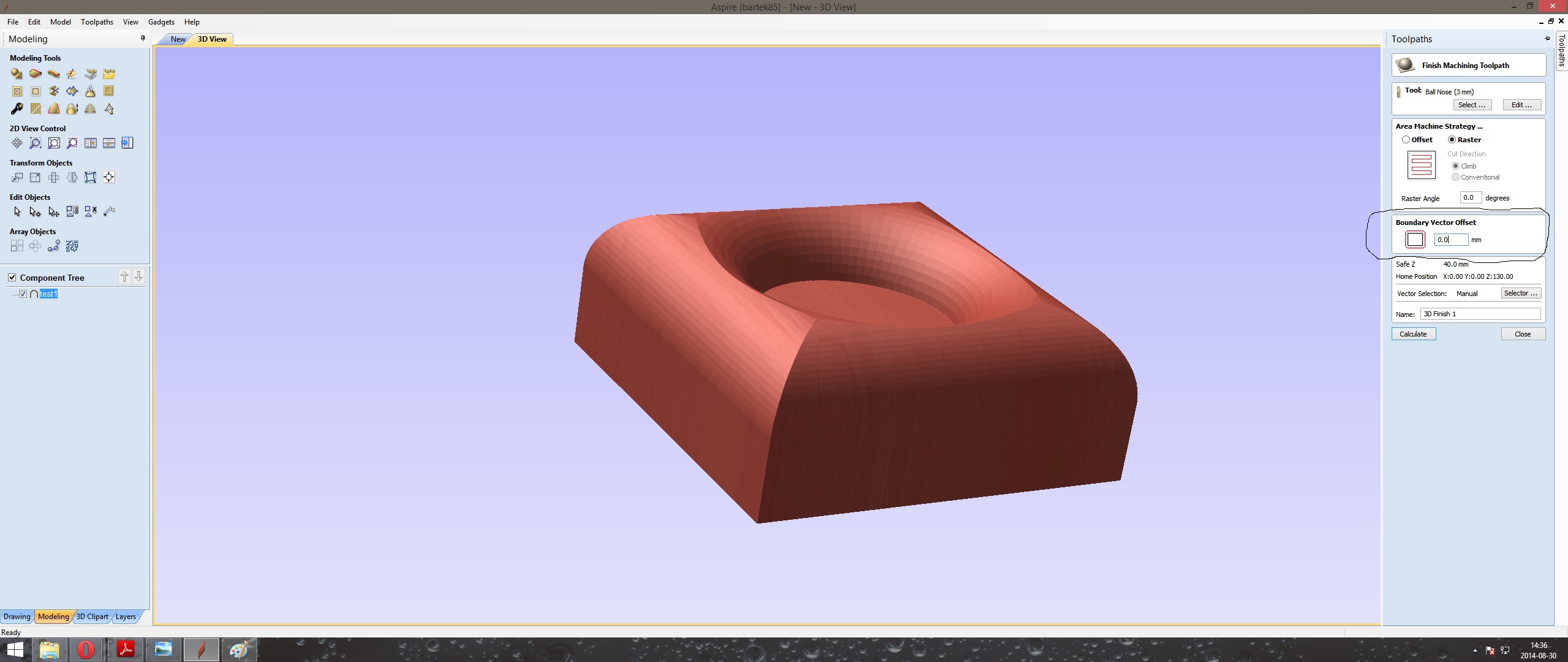Open the folder import model icon

tap(108, 74)
